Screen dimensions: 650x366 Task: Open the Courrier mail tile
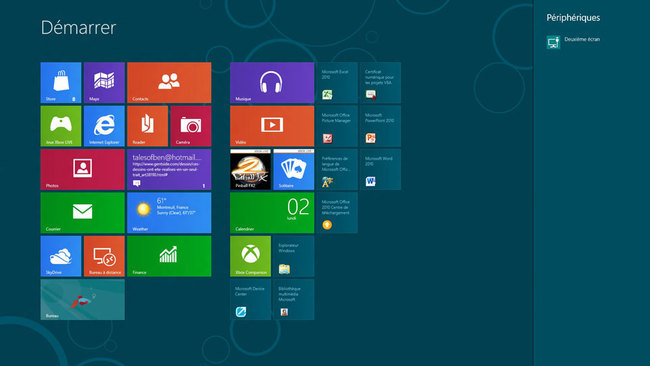pyautogui.click(x=82, y=213)
